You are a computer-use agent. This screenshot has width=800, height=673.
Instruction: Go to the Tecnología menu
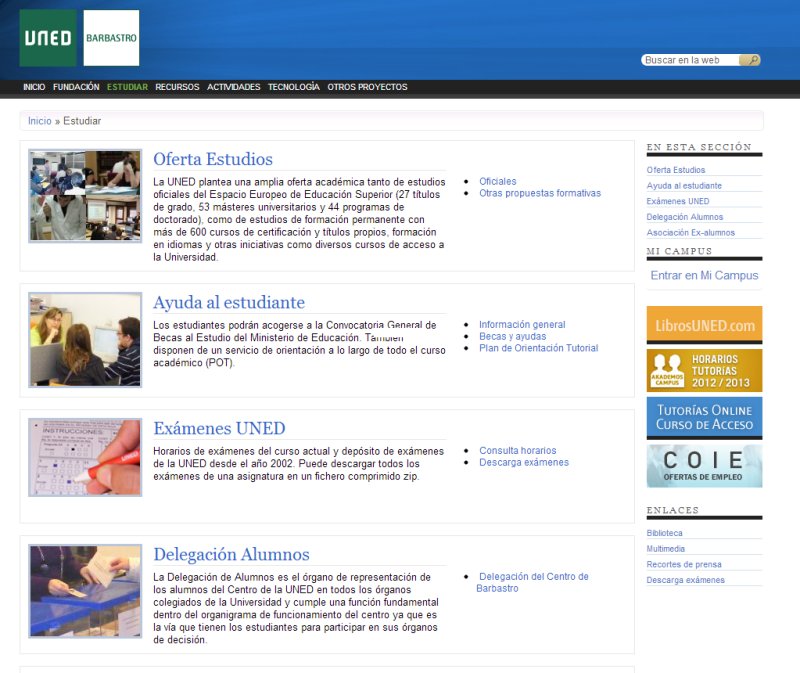click(293, 87)
